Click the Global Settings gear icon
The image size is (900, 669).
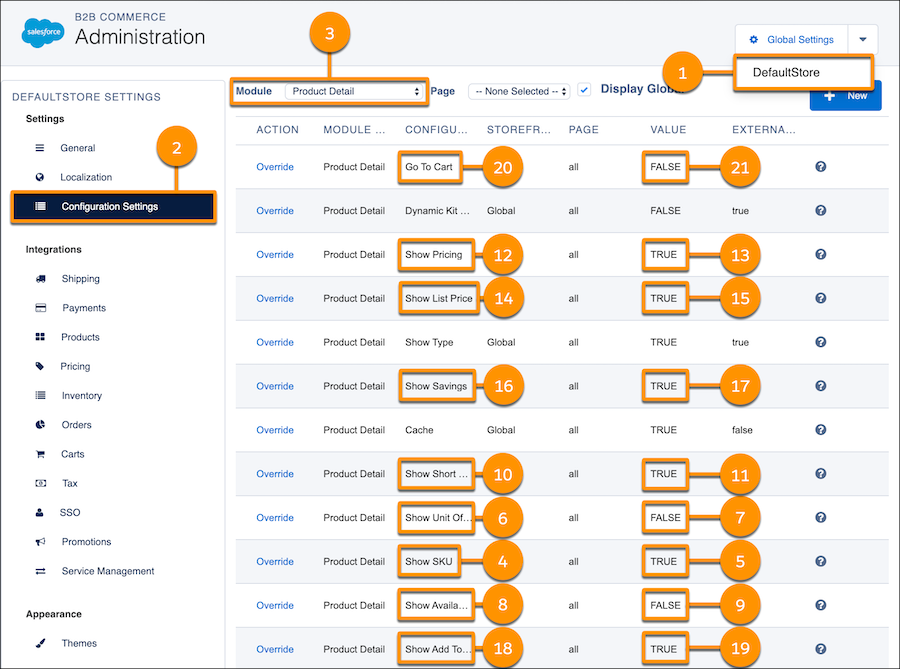[754, 40]
